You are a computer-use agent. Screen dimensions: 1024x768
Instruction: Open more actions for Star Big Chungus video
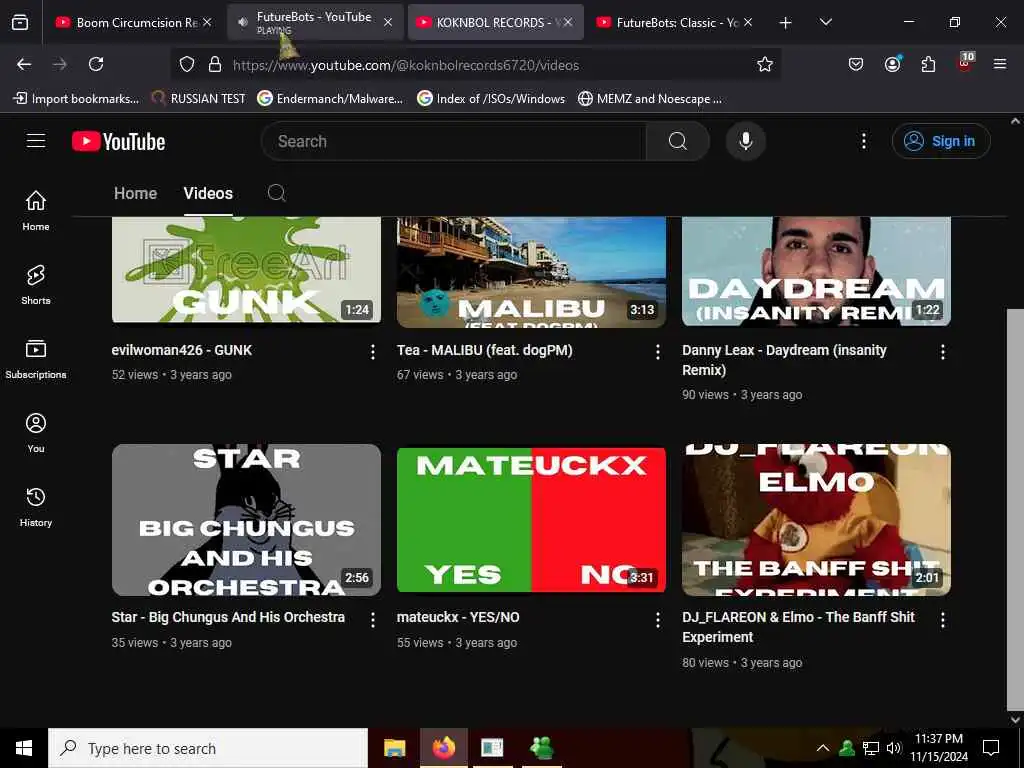(373, 620)
